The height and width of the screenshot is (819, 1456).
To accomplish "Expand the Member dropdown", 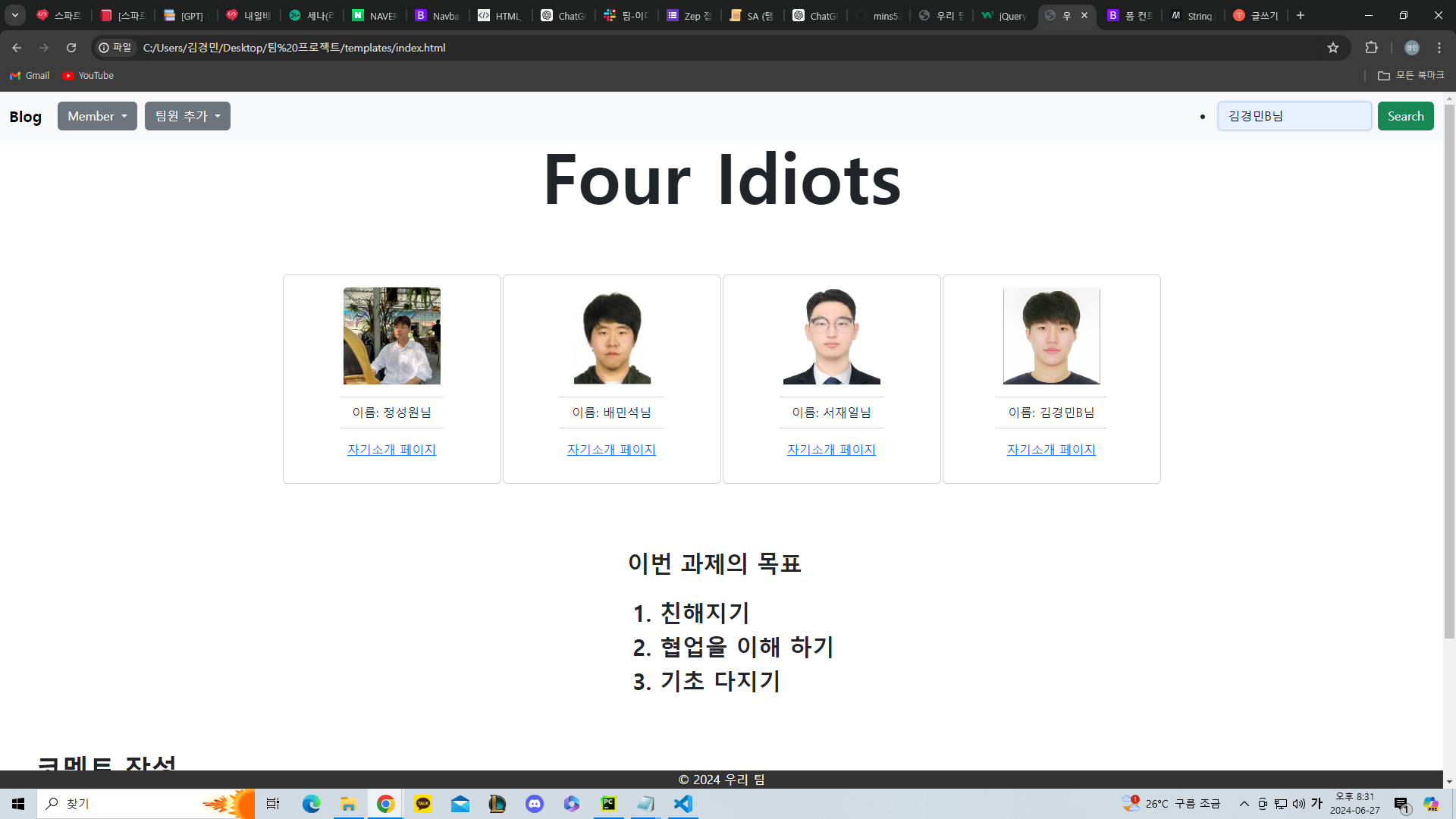I will (97, 116).
